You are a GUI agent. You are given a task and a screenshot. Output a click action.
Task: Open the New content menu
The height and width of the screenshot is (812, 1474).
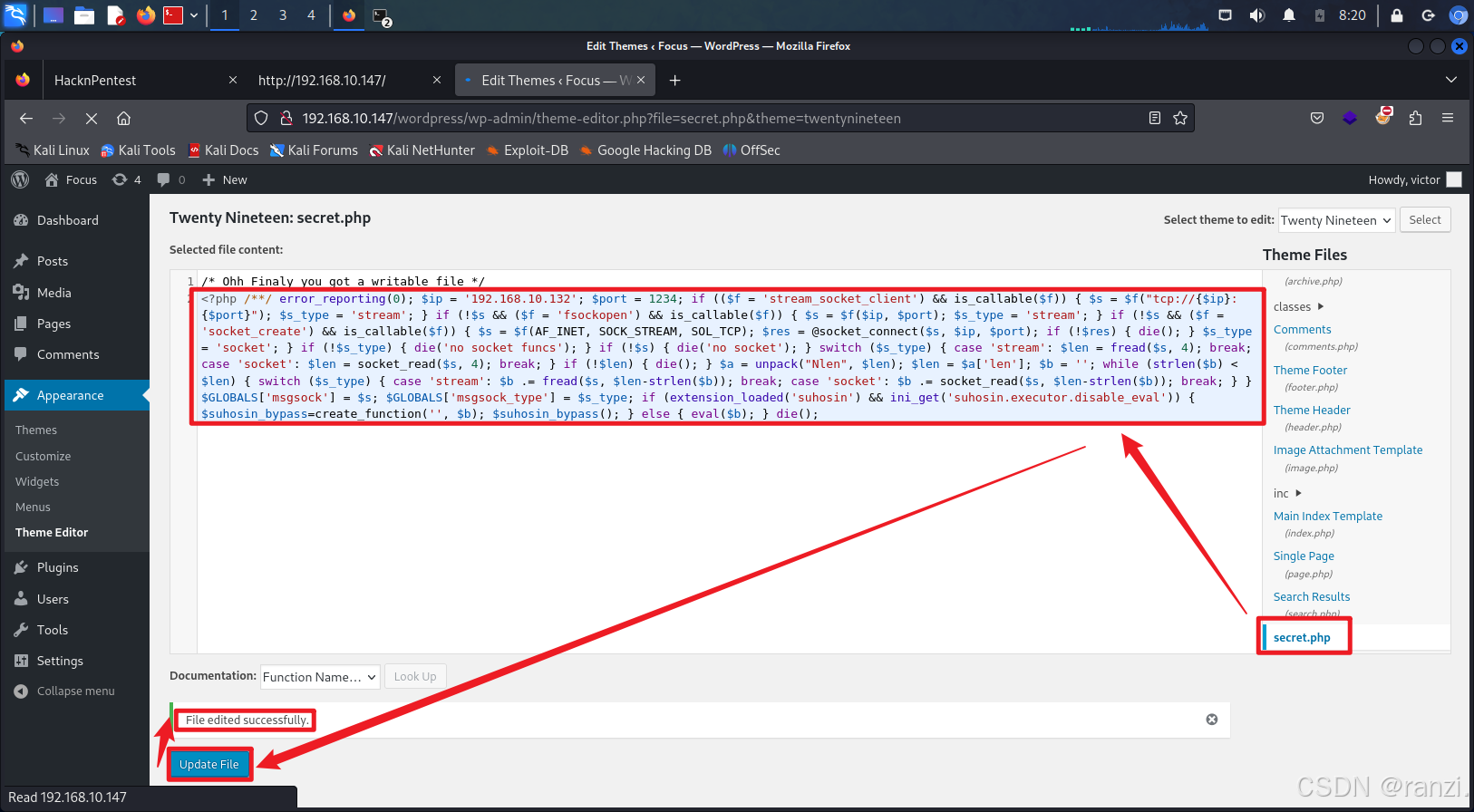[x=225, y=179]
